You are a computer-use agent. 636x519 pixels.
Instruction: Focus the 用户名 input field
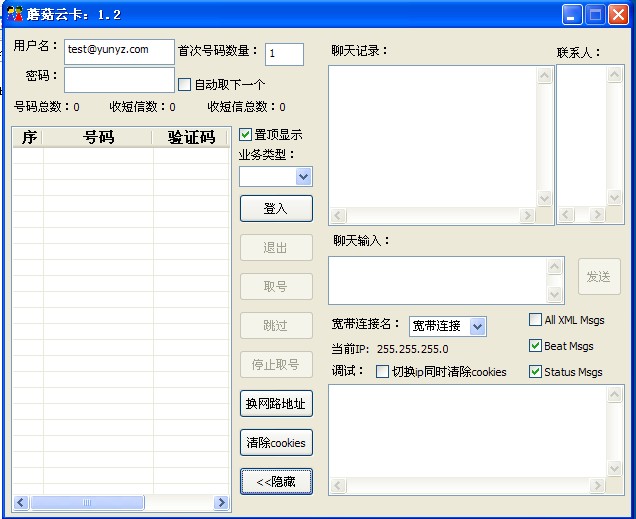click(119, 51)
